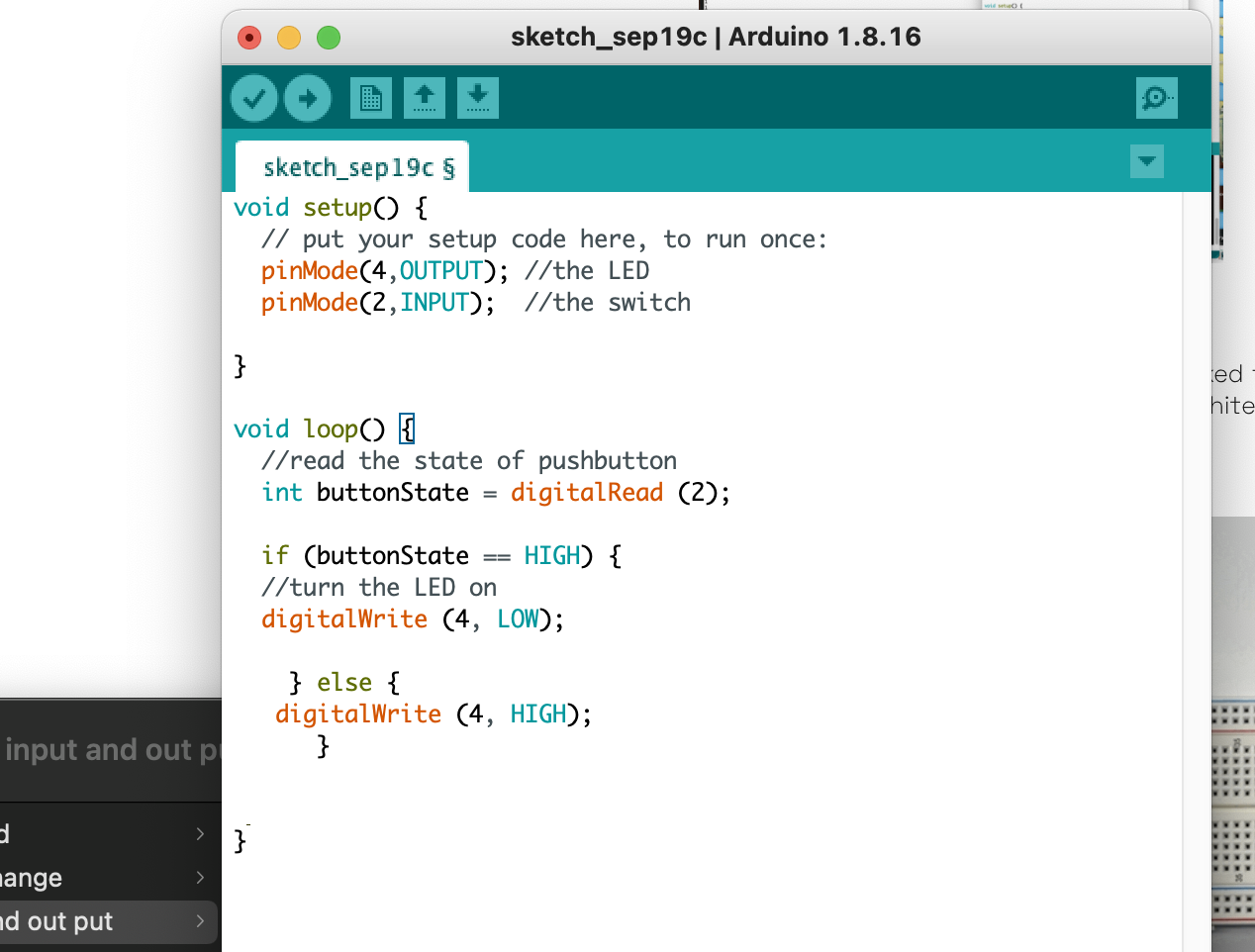Viewport: 1255px width, 952px height.
Task: Expand the 'd' menu row chevron
Action: click(200, 834)
